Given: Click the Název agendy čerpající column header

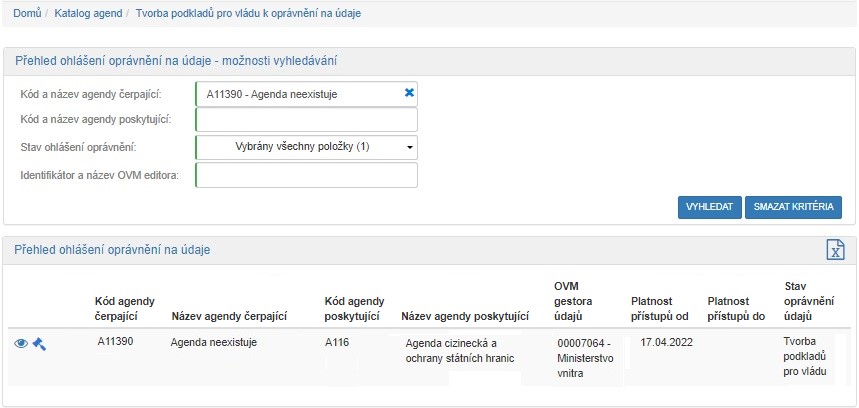Looking at the screenshot, I should (x=230, y=316).
